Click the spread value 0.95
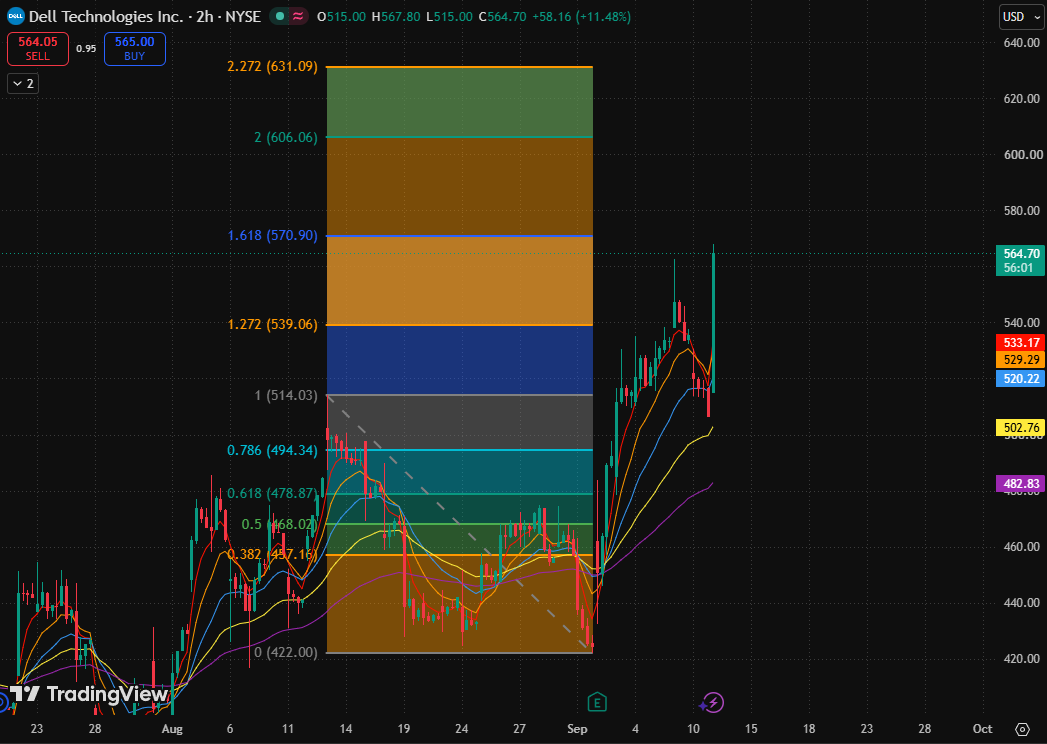This screenshot has height=744, width=1047. click(86, 49)
